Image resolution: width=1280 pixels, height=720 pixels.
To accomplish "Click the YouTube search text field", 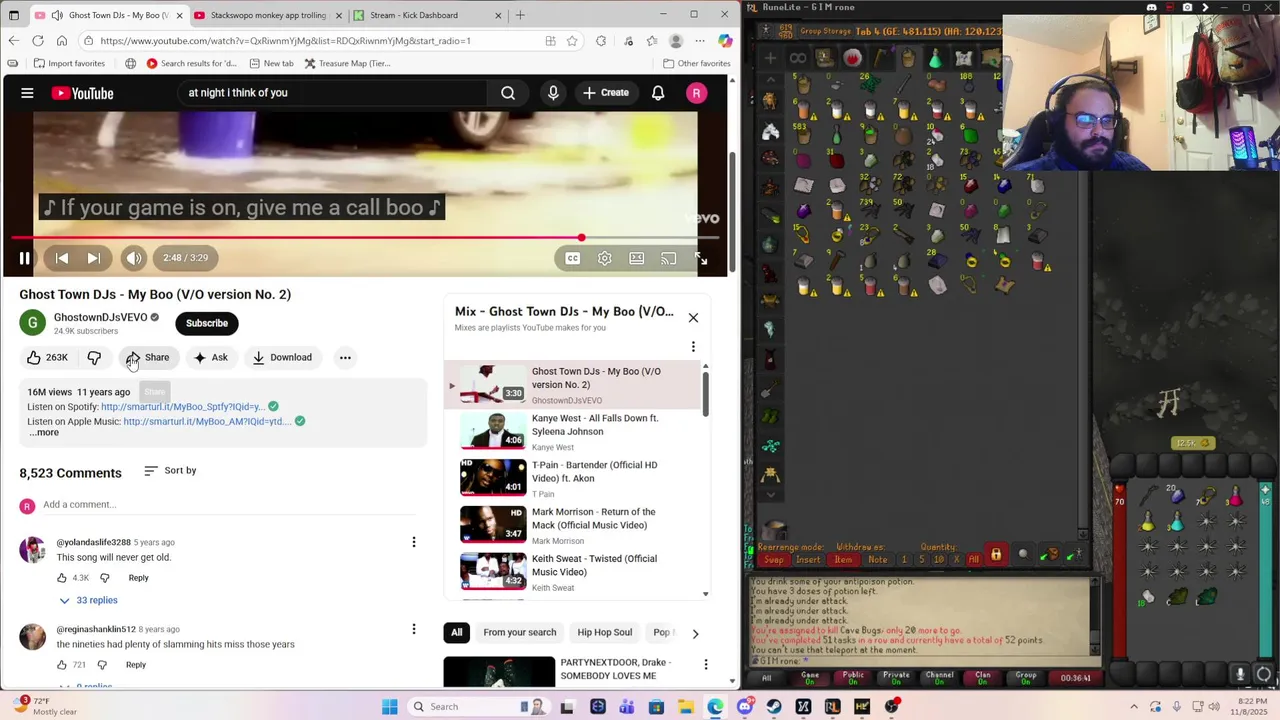I will (332, 93).
